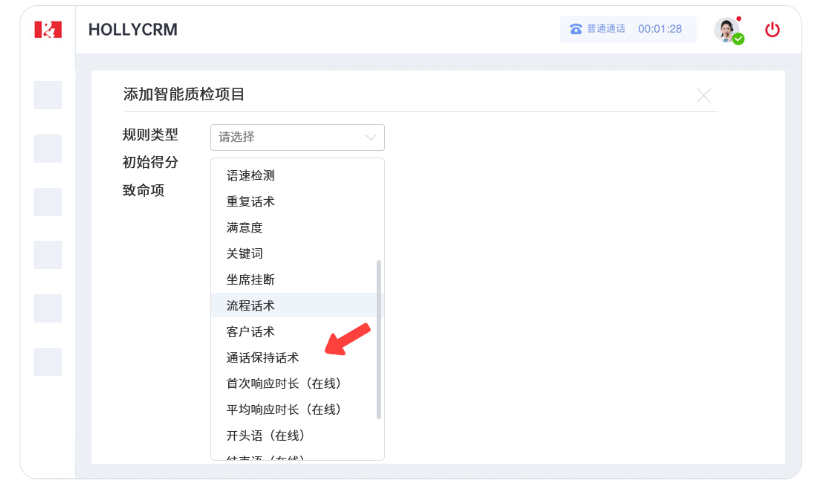Open the agent avatar profile

[727, 30]
